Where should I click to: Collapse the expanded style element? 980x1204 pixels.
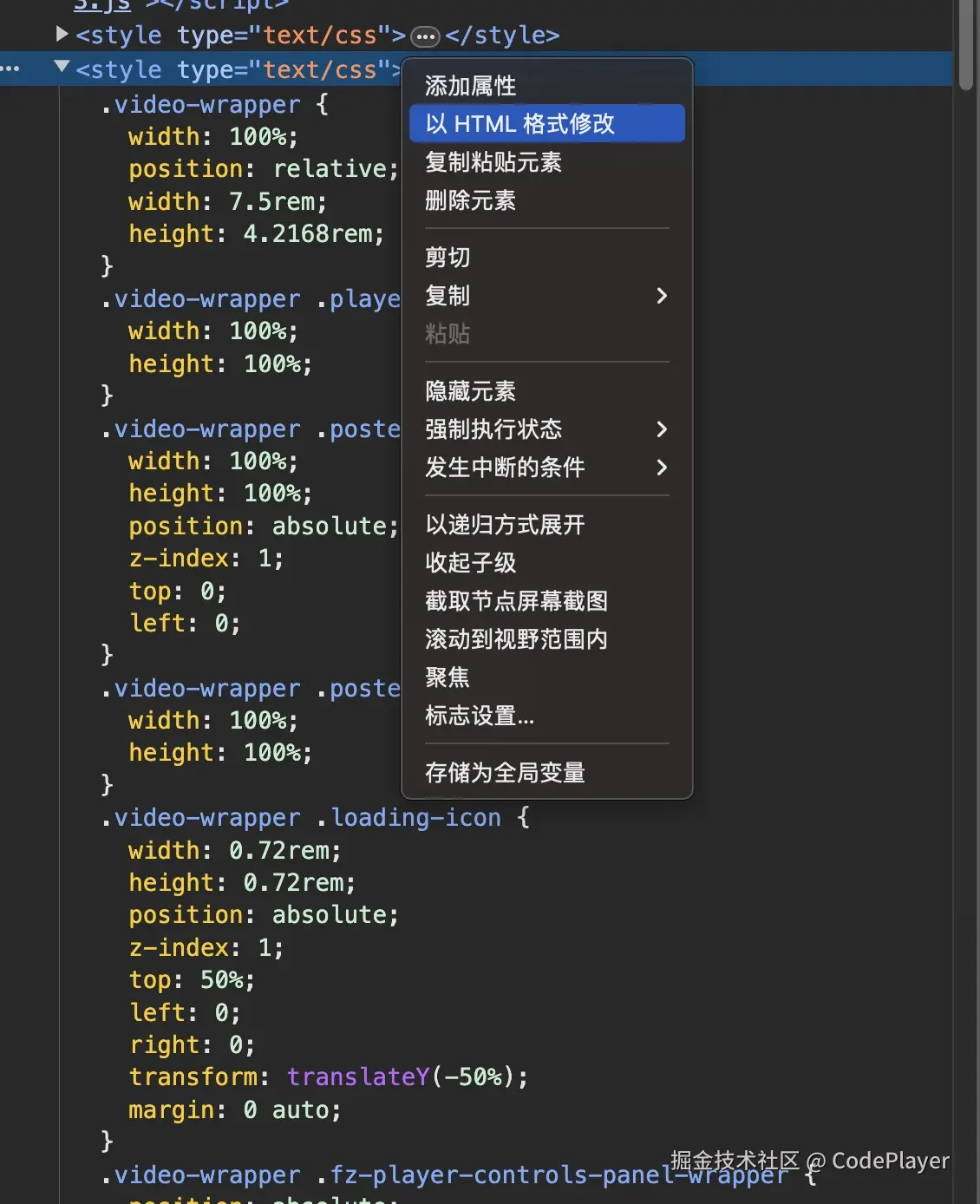click(62, 68)
